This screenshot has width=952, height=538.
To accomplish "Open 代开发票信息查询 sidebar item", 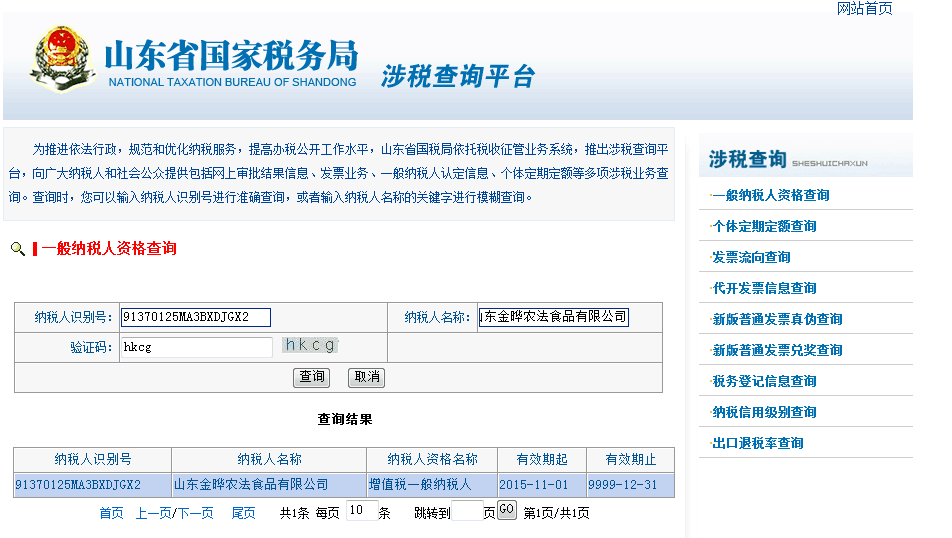I will pyautogui.click(x=764, y=288).
